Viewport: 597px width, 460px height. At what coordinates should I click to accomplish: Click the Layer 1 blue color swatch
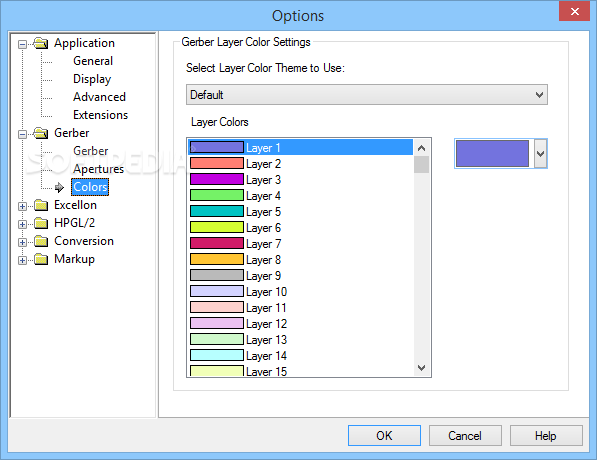(x=217, y=147)
